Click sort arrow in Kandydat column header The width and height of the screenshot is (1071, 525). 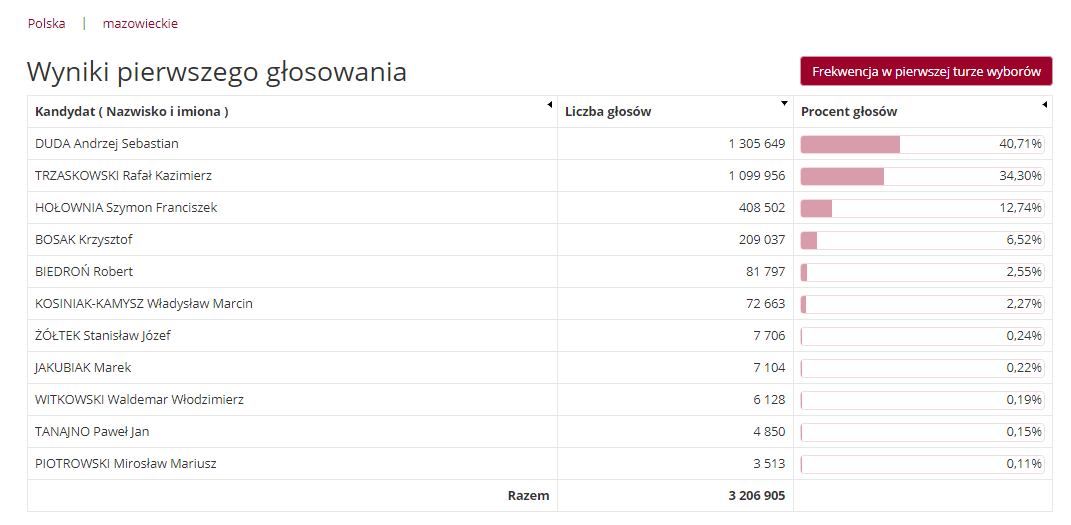pyautogui.click(x=549, y=104)
